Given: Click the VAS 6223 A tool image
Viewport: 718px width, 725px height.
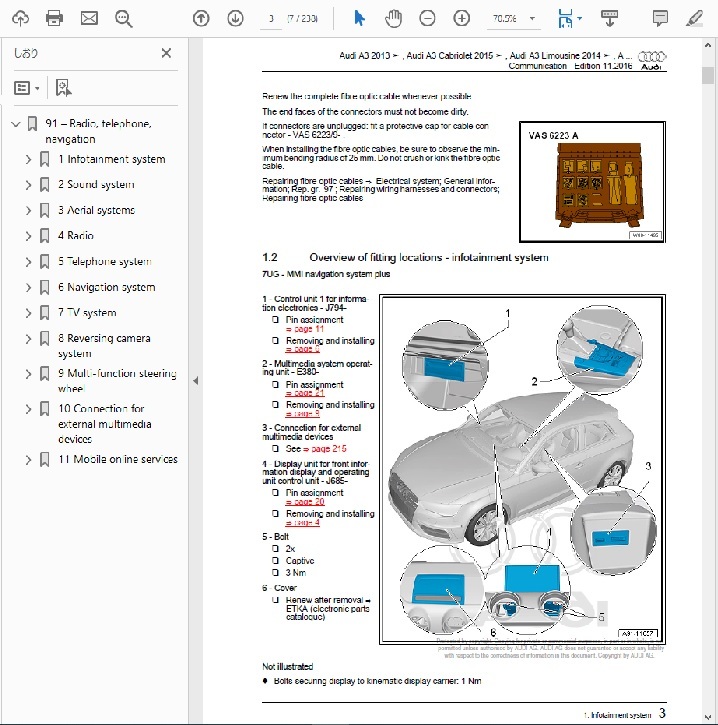Looking at the screenshot, I should tap(592, 182).
